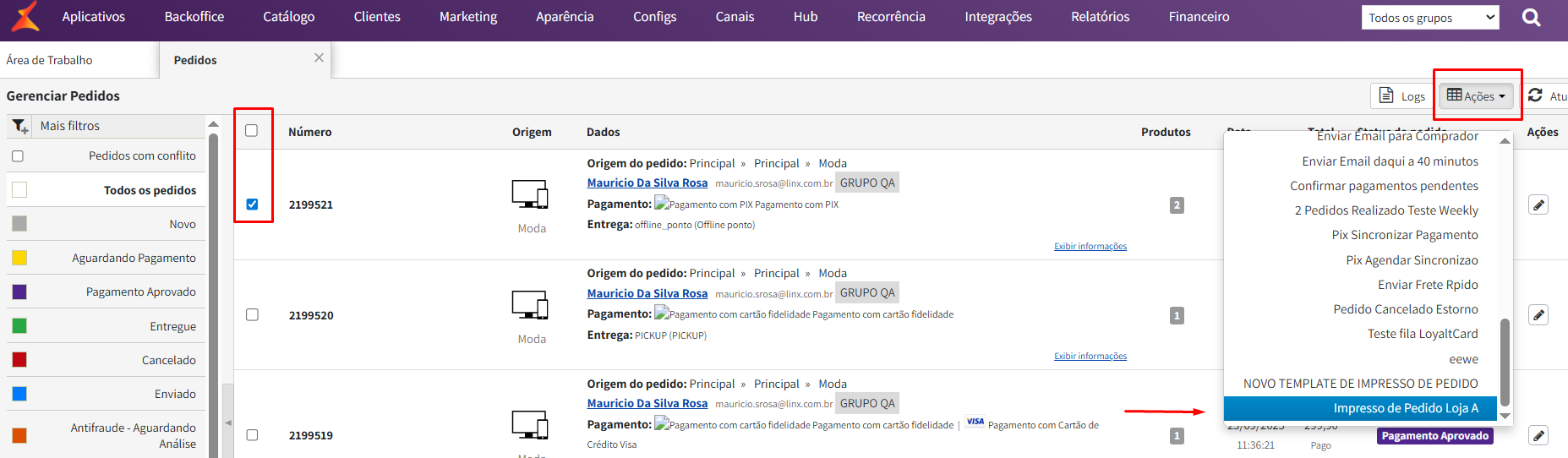Click the search magnifier icon
The image size is (1568, 458).
[1531, 17]
